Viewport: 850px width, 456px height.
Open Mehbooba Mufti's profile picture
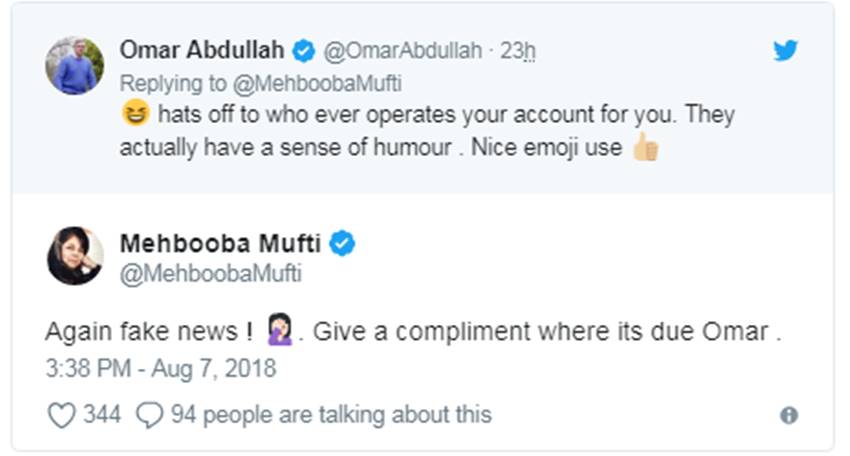(x=75, y=256)
